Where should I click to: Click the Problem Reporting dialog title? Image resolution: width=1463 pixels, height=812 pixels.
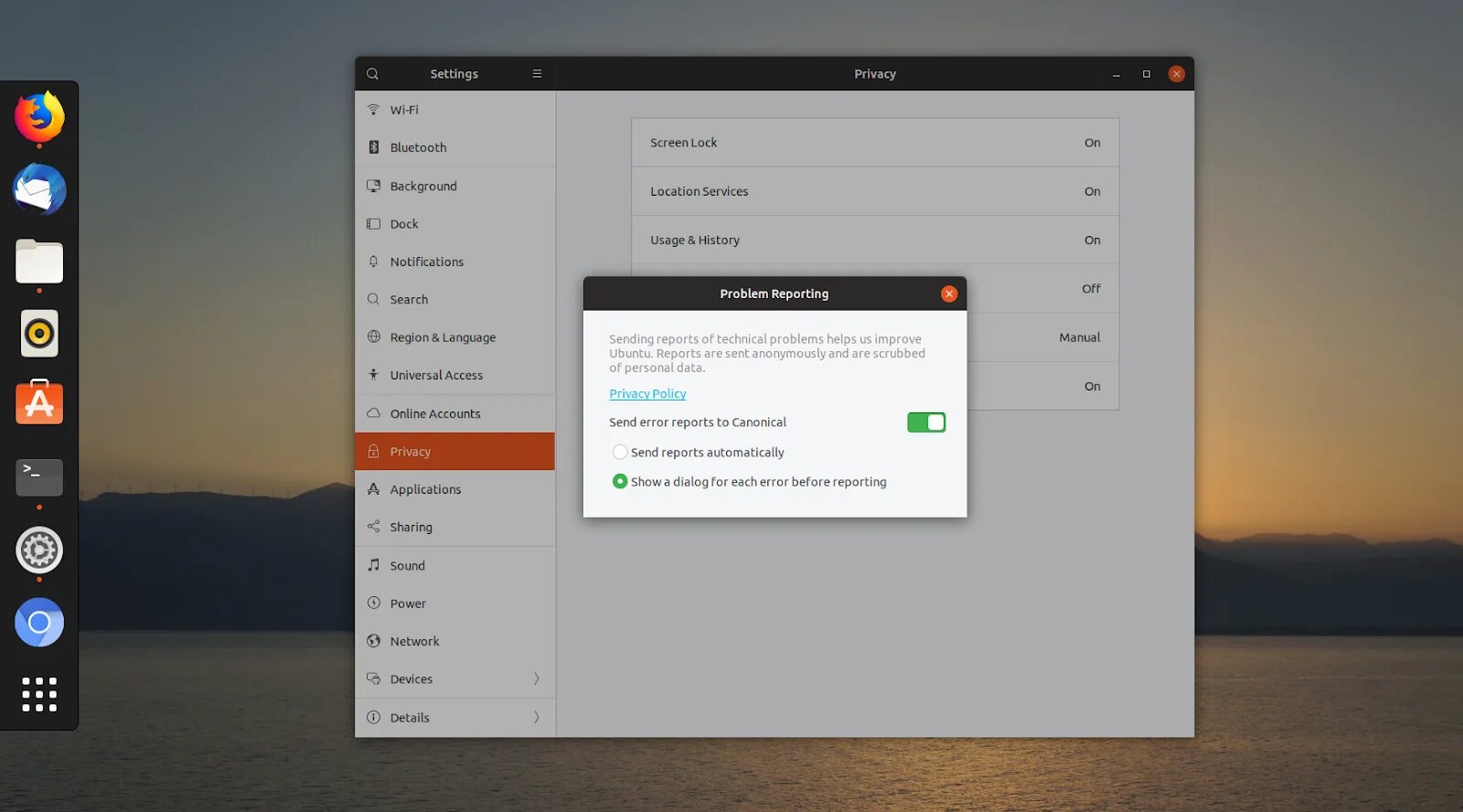point(774,294)
